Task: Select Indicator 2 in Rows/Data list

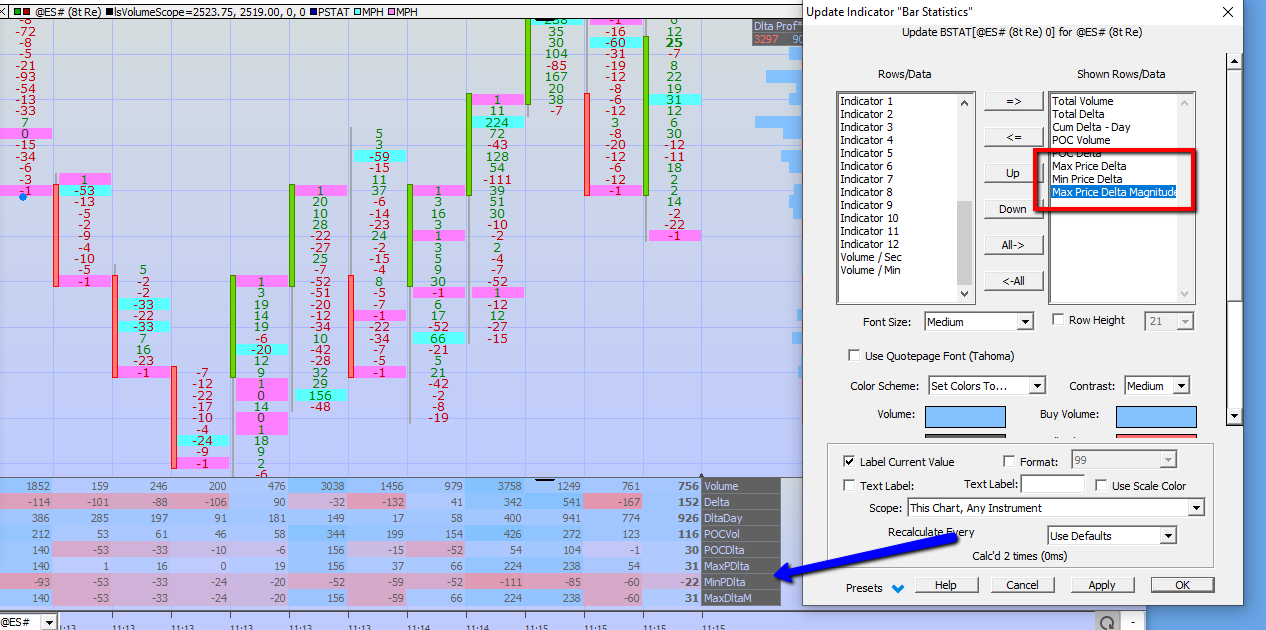Action: tap(866, 114)
